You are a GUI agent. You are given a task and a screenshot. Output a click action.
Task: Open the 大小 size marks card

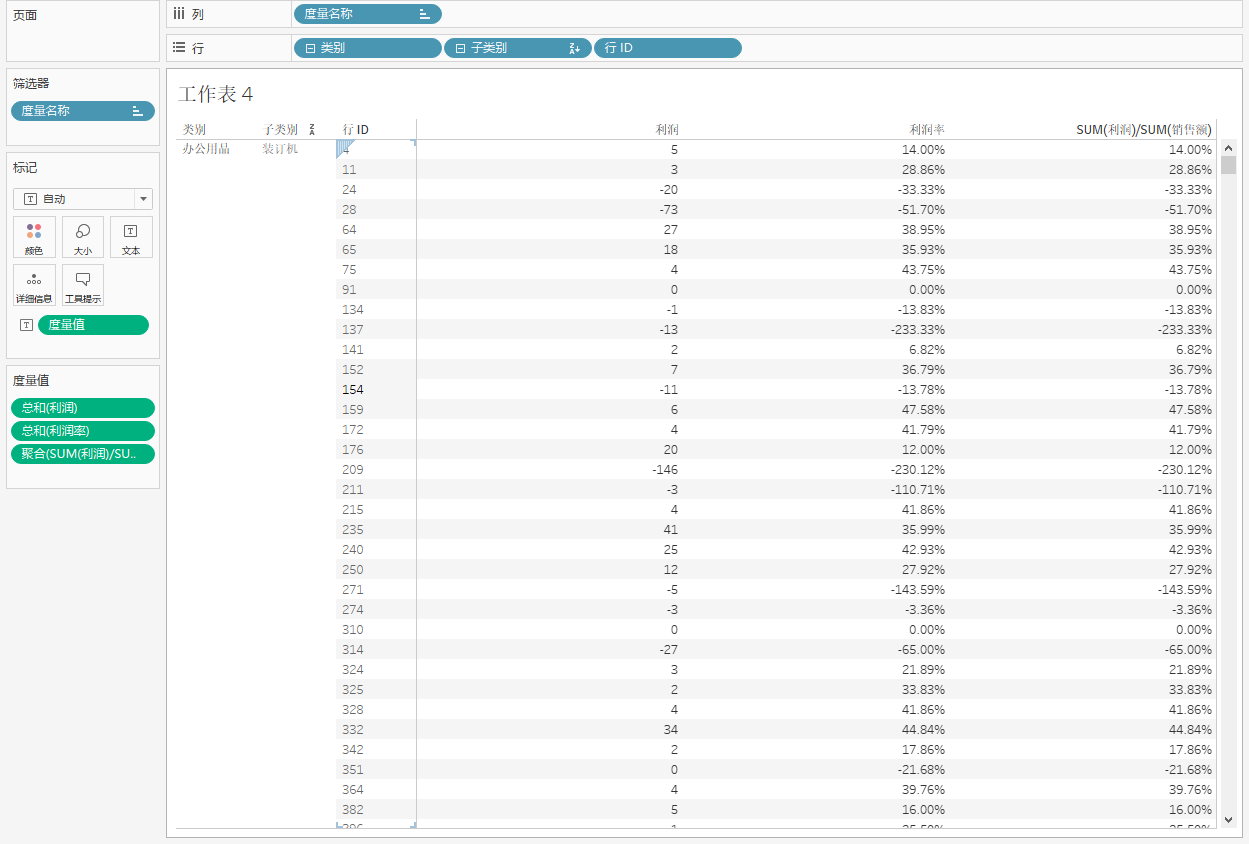click(83, 237)
